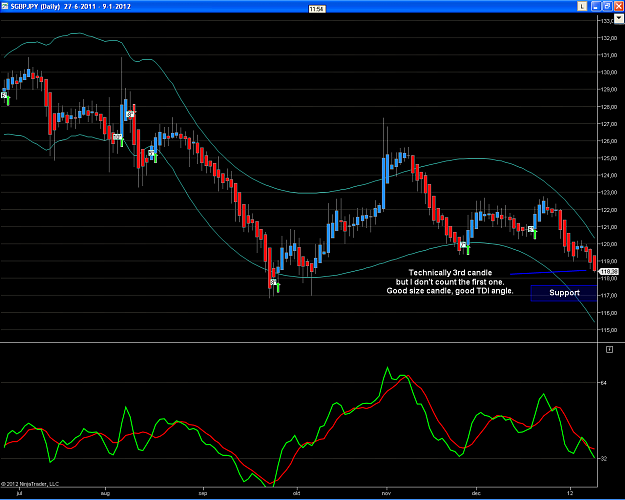Image resolution: width=625 pixels, height=500 pixels.
Task: Minimize the $GBPJPY chart window
Action: tap(596, 6)
